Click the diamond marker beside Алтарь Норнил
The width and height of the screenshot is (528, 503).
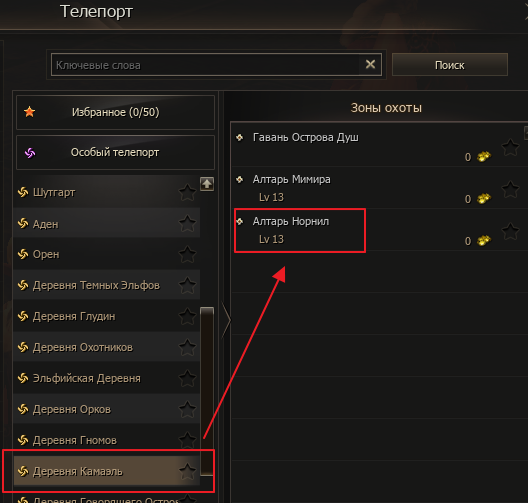pos(239,221)
